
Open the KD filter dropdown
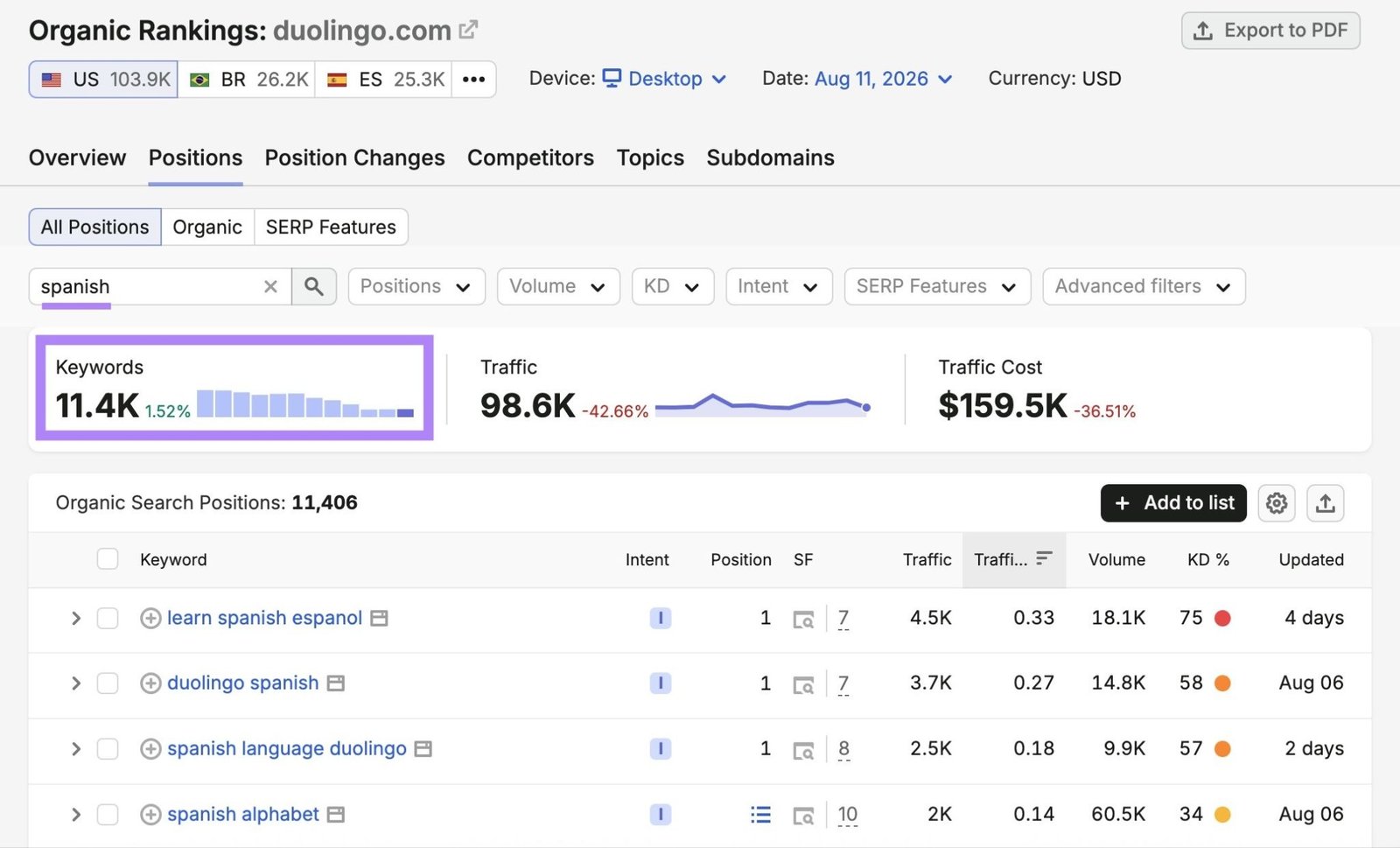(x=673, y=286)
